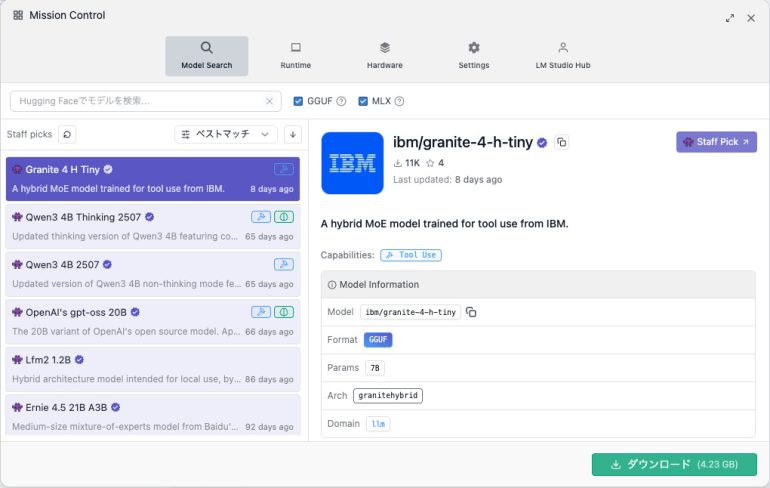Open the Hardware tab
Image resolution: width=770 pixels, height=488 pixels.
(x=385, y=56)
